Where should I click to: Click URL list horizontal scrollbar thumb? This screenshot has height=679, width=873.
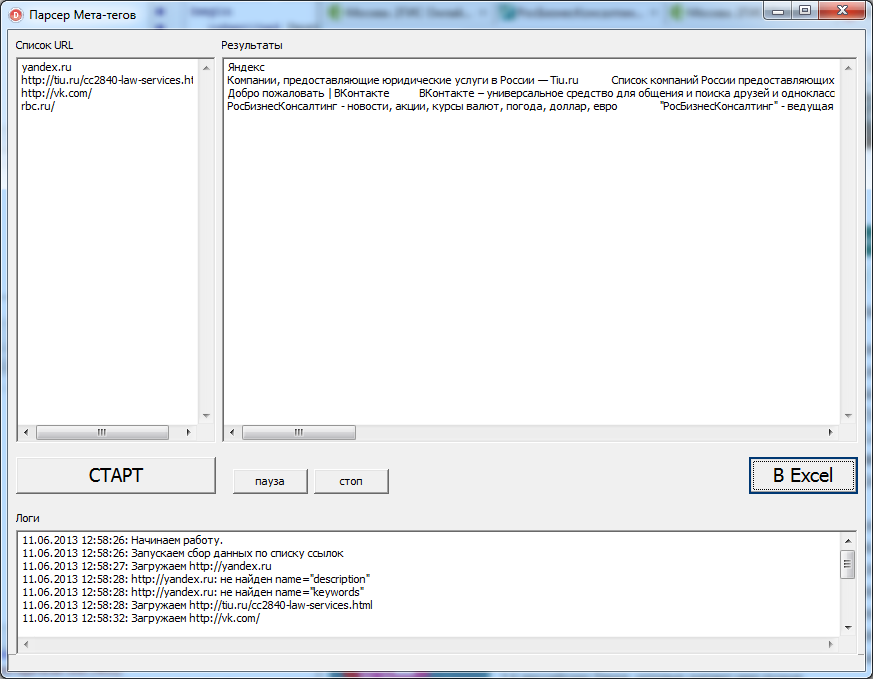coord(102,432)
